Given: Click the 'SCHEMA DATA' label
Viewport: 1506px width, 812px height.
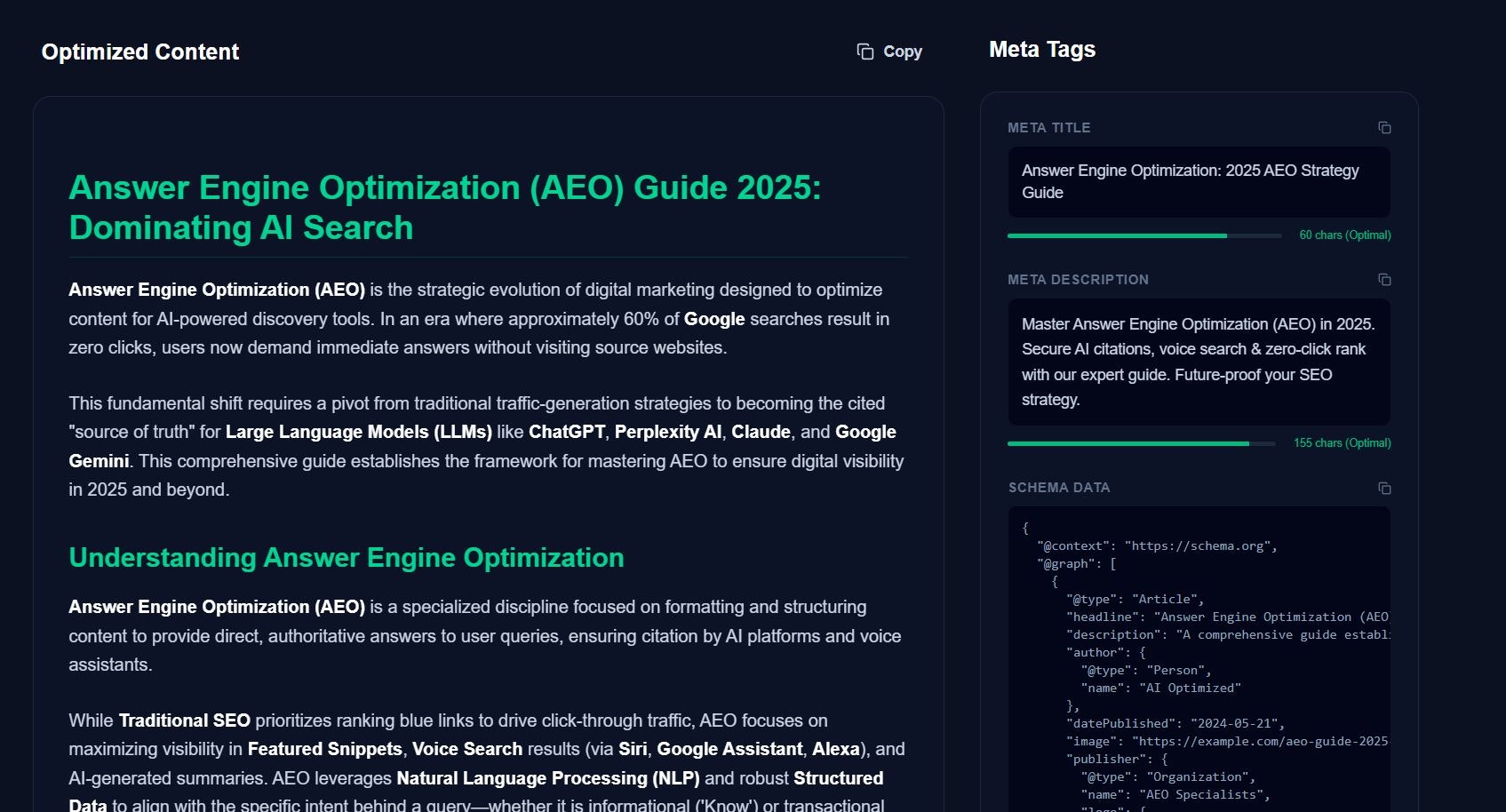Looking at the screenshot, I should [1059, 488].
